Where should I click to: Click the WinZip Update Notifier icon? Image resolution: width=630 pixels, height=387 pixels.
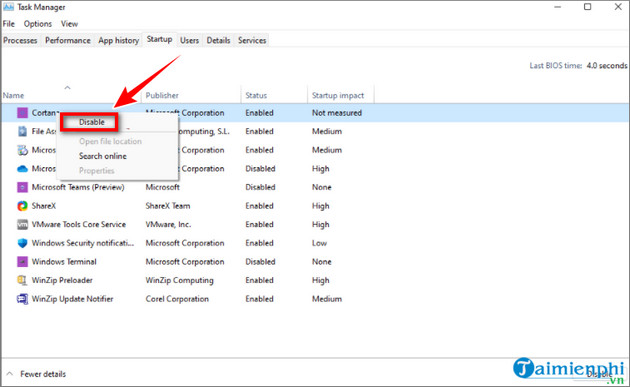pyautogui.click(x=22, y=299)
